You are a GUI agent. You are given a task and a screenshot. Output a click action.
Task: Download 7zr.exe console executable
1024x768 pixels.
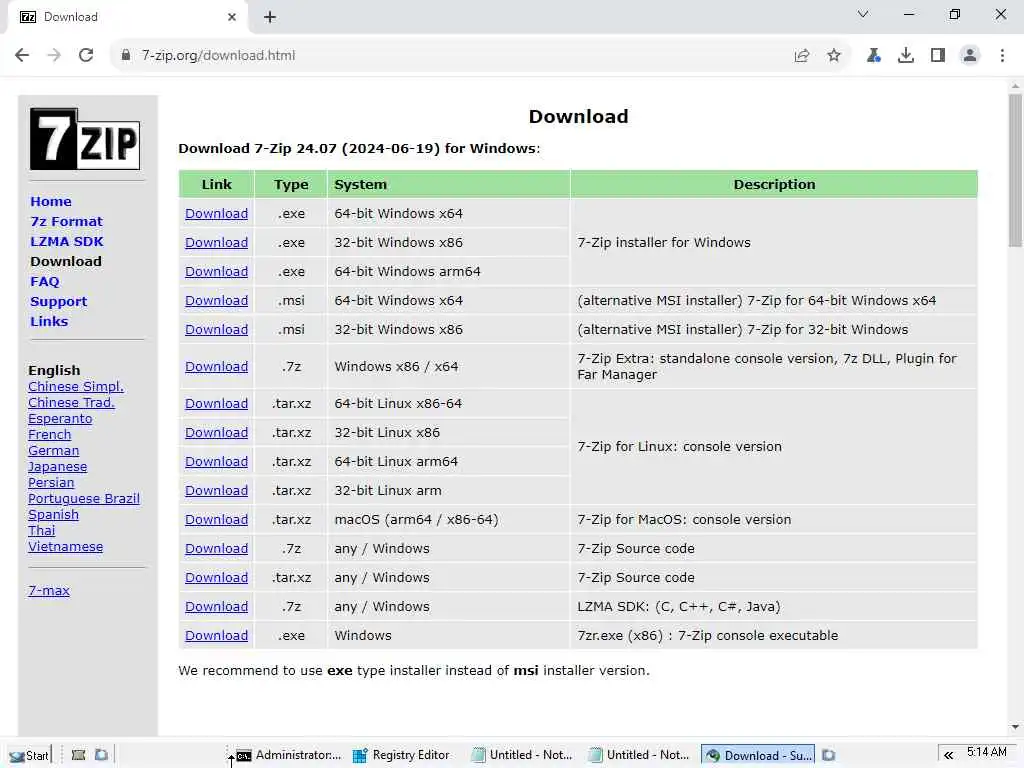216,635
